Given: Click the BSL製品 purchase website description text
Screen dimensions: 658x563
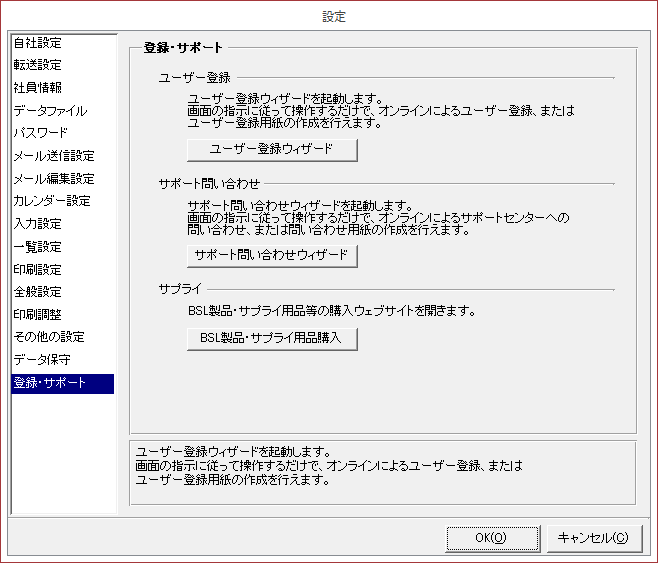Looking at the screenshot, I should [332, 311].
